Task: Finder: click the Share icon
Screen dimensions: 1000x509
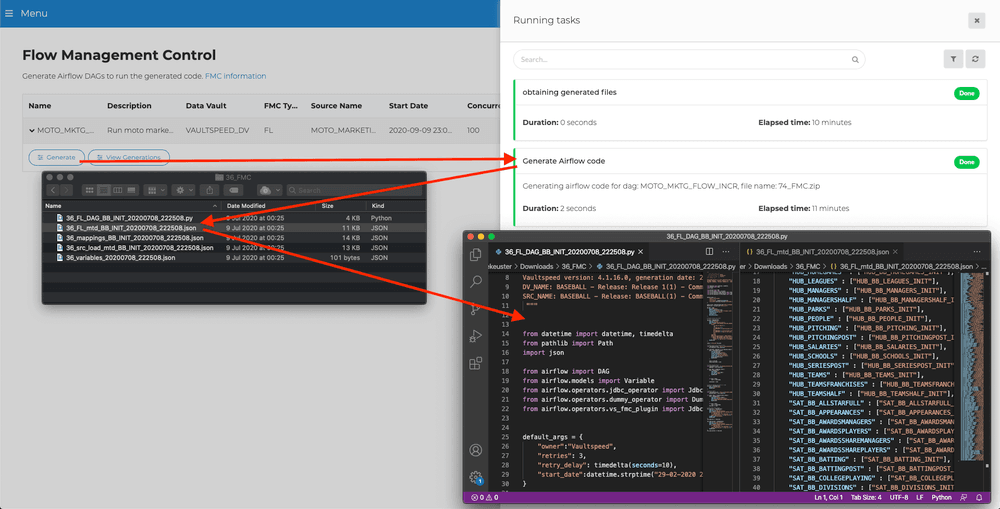Action: (210, 190)
